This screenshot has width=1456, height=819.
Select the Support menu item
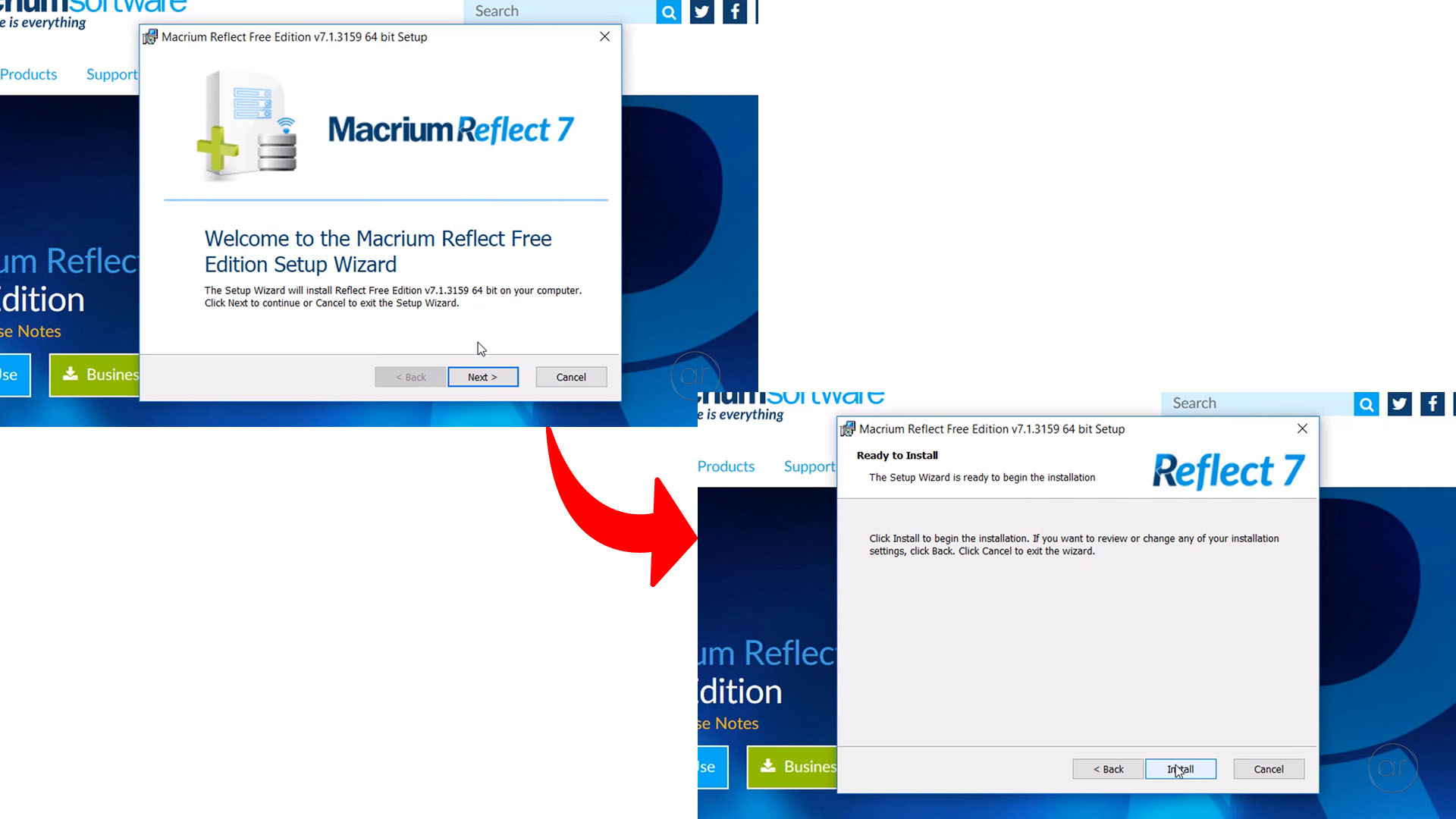click(112, 73)
